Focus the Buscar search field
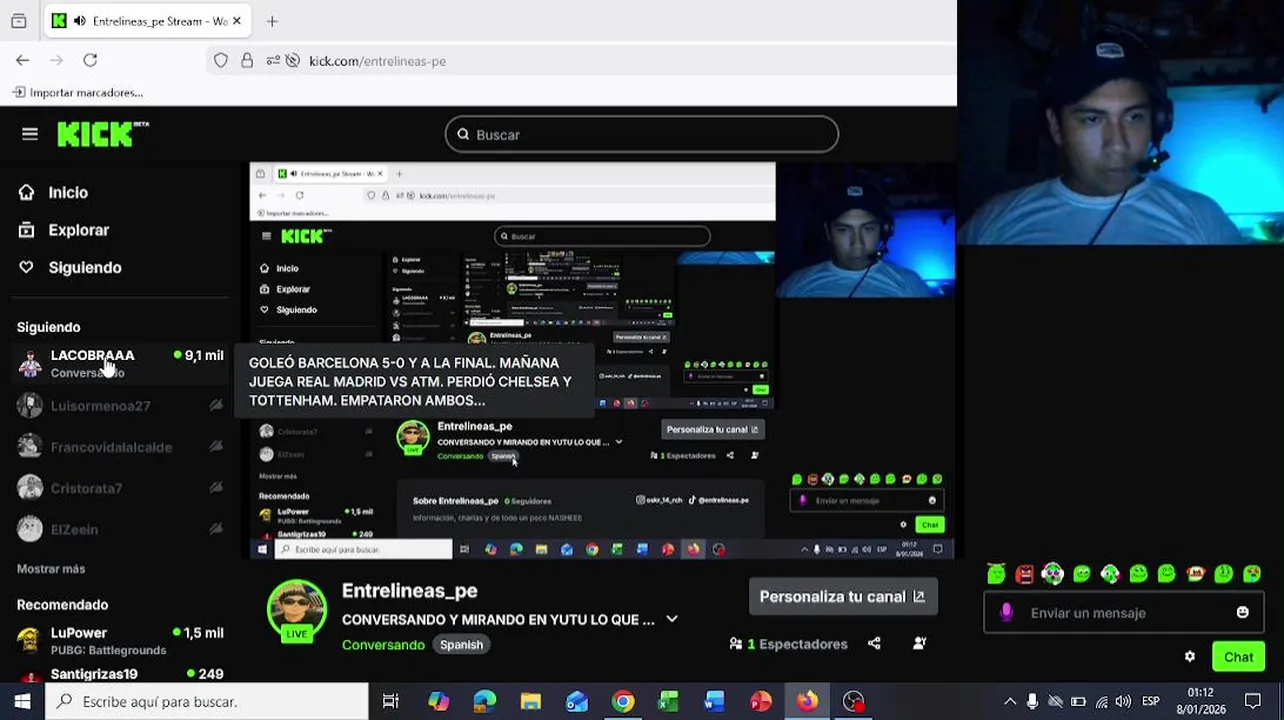The image size is (1284, 720). coord(642,134)
